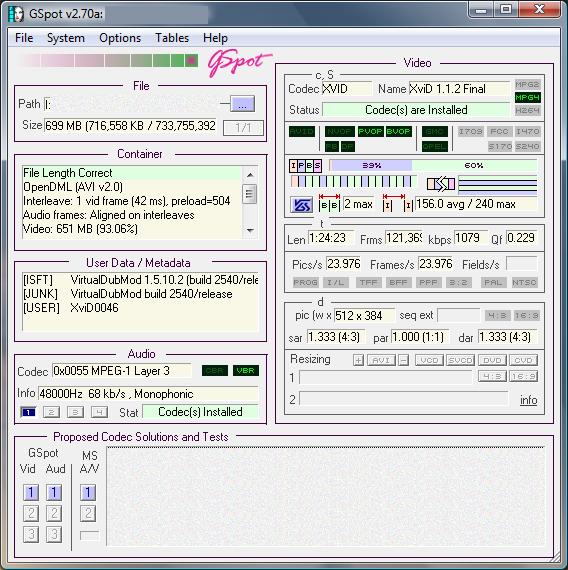Click the MPG2 indicator
This screenshot has width=568, height=570.
pos(527,84)
